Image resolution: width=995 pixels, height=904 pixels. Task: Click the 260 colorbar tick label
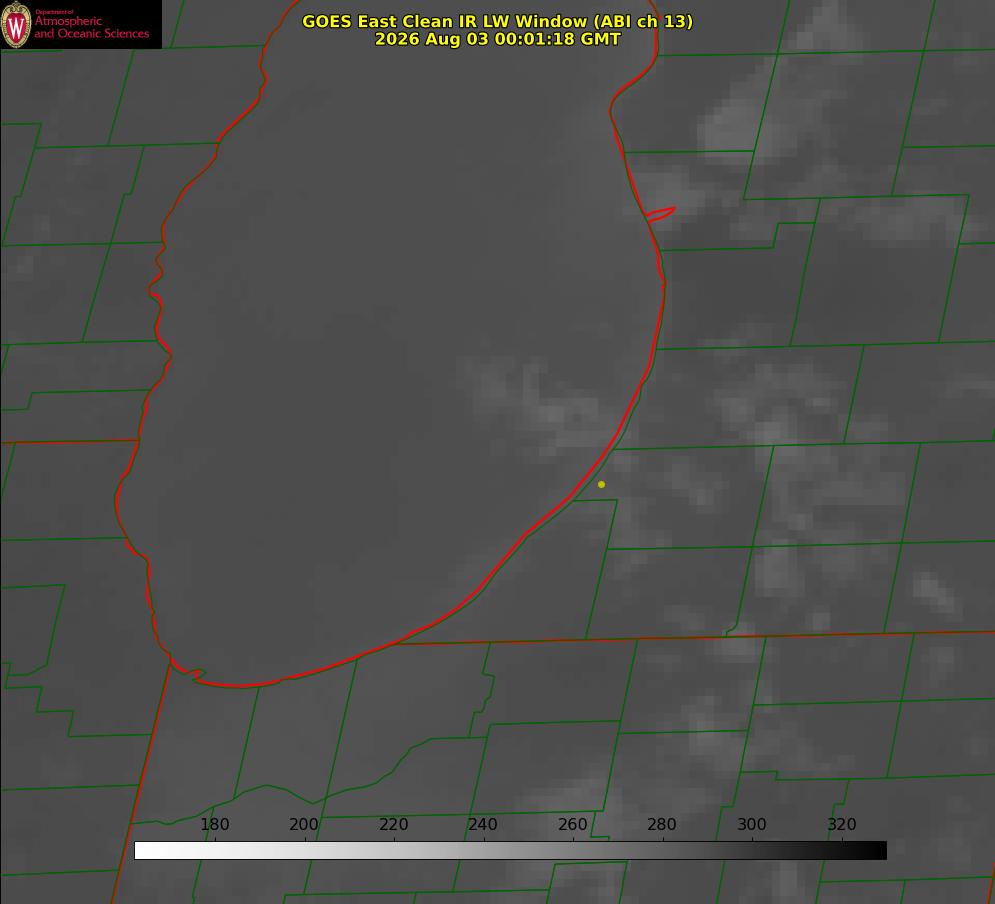pos(572,824)
